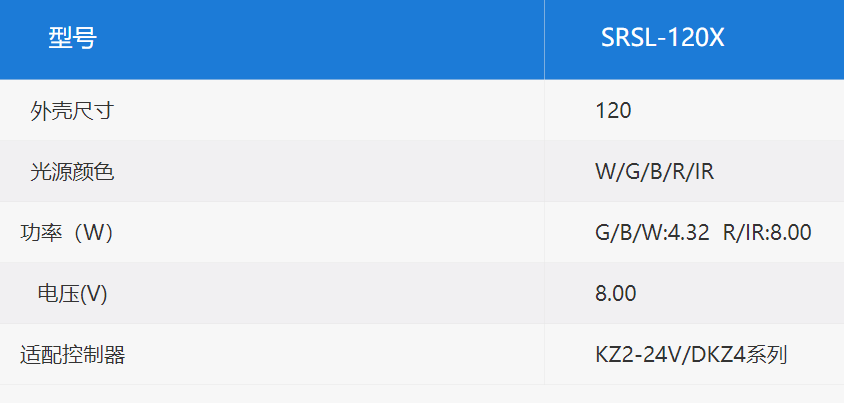
Task: Click the IR text in light color cell
Action: pyautogui.click(x=704, y=172)
